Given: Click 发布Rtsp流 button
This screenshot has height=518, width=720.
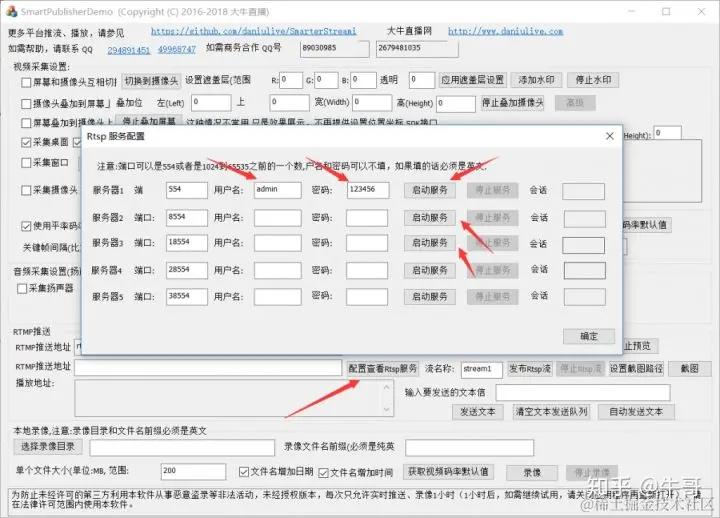Looking at the screenshot, I should (529, 369).
